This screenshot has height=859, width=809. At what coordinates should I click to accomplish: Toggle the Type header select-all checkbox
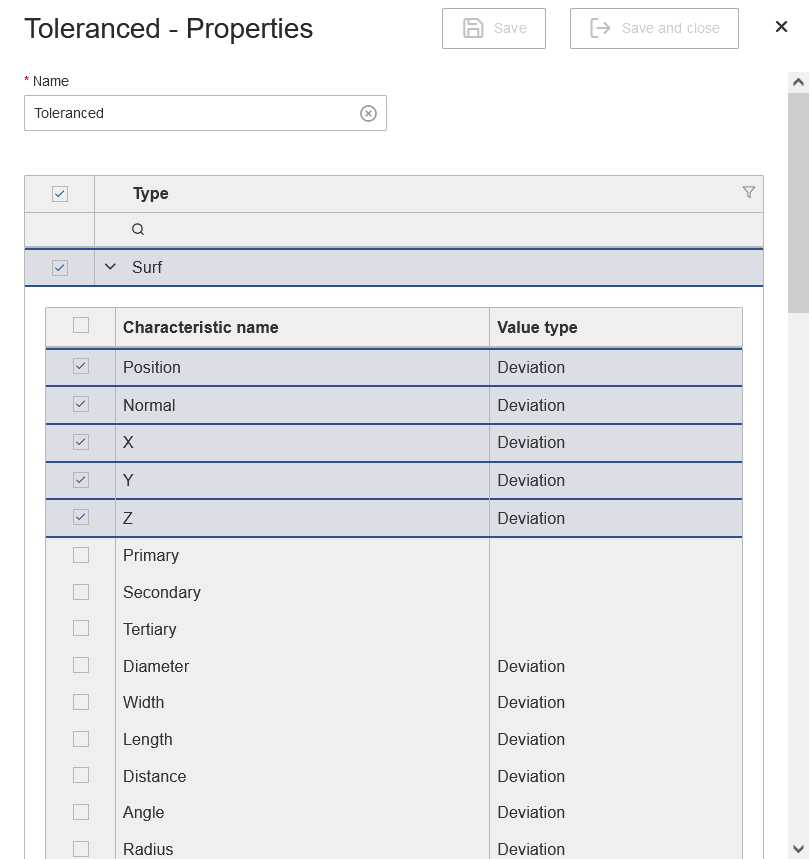tap(60, 193)
